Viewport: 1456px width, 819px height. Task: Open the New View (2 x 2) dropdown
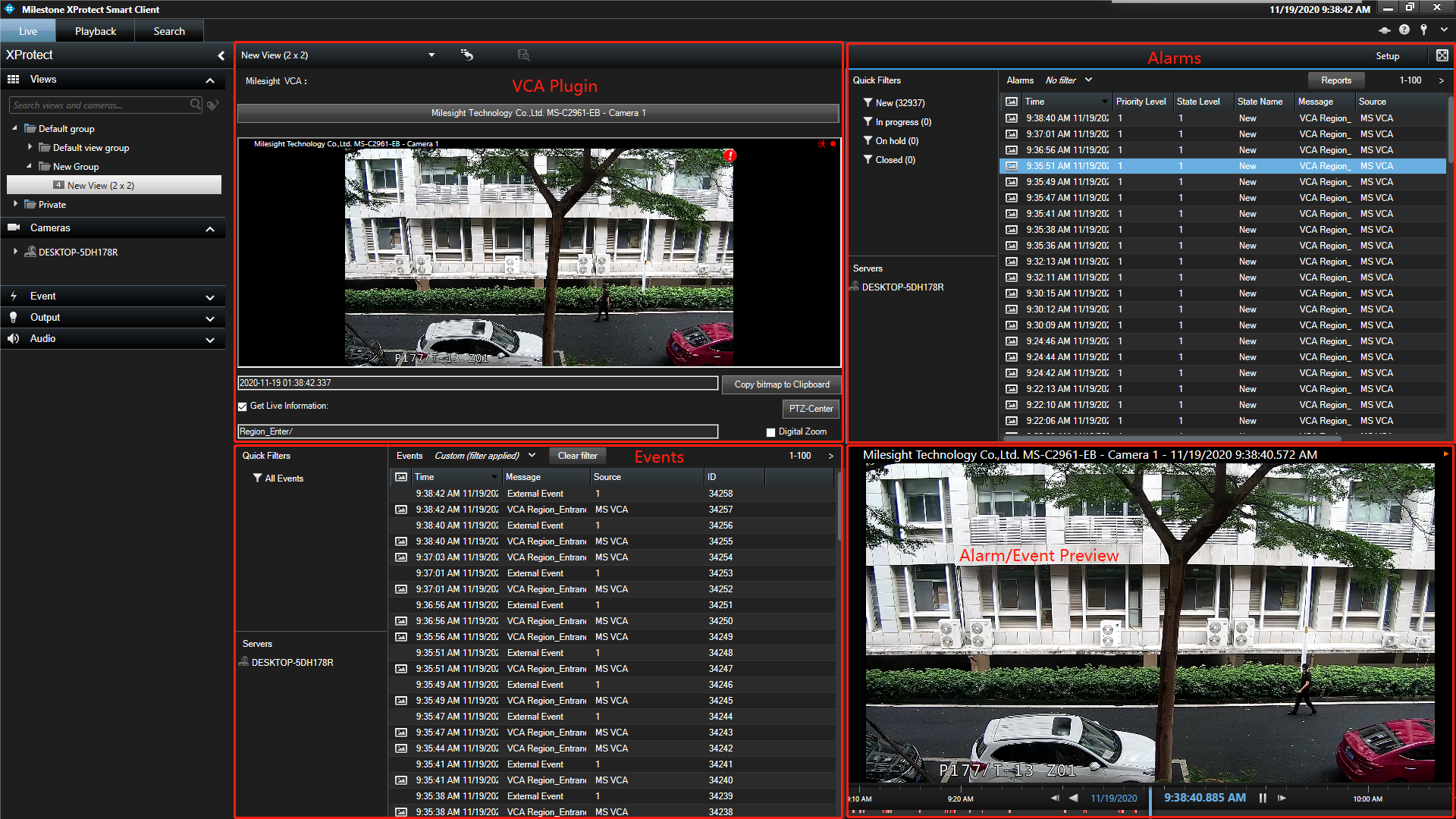431,55
